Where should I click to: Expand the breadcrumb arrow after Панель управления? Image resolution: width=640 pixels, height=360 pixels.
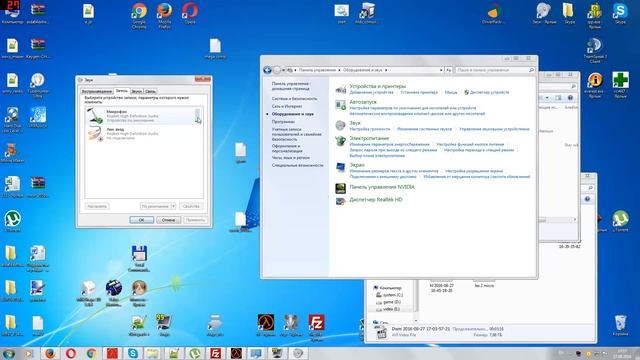click(x=339, y=70)
